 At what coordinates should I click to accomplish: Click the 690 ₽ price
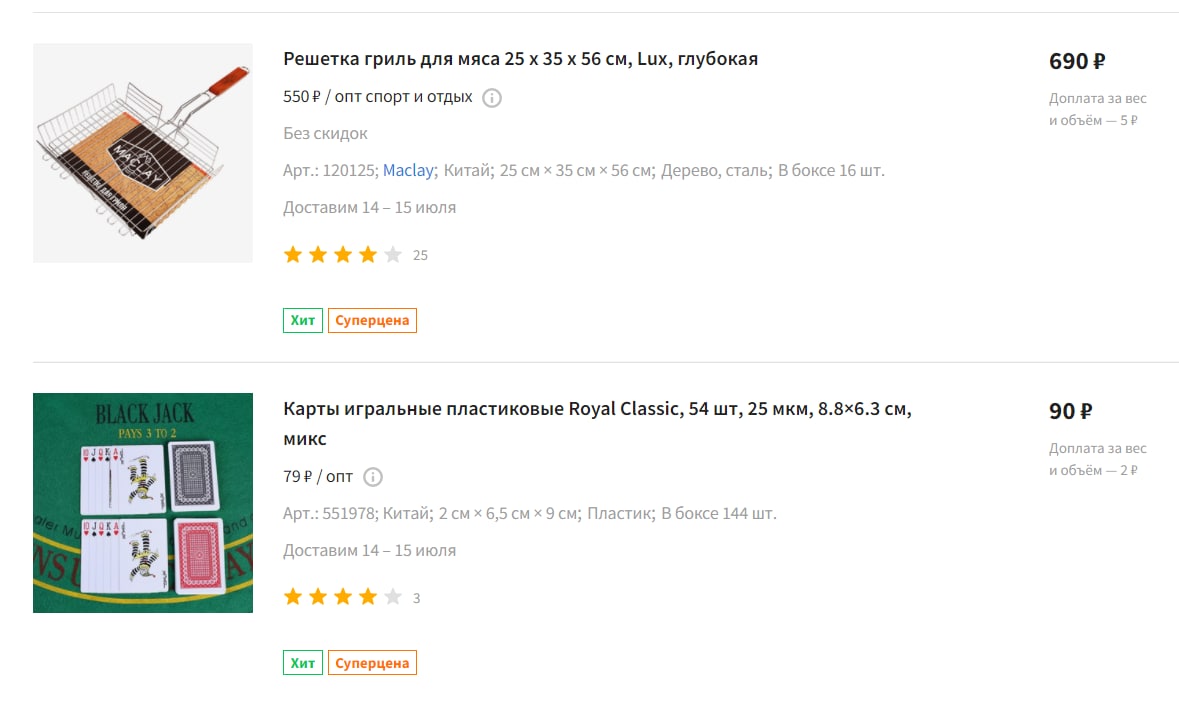click(1077, 61)
